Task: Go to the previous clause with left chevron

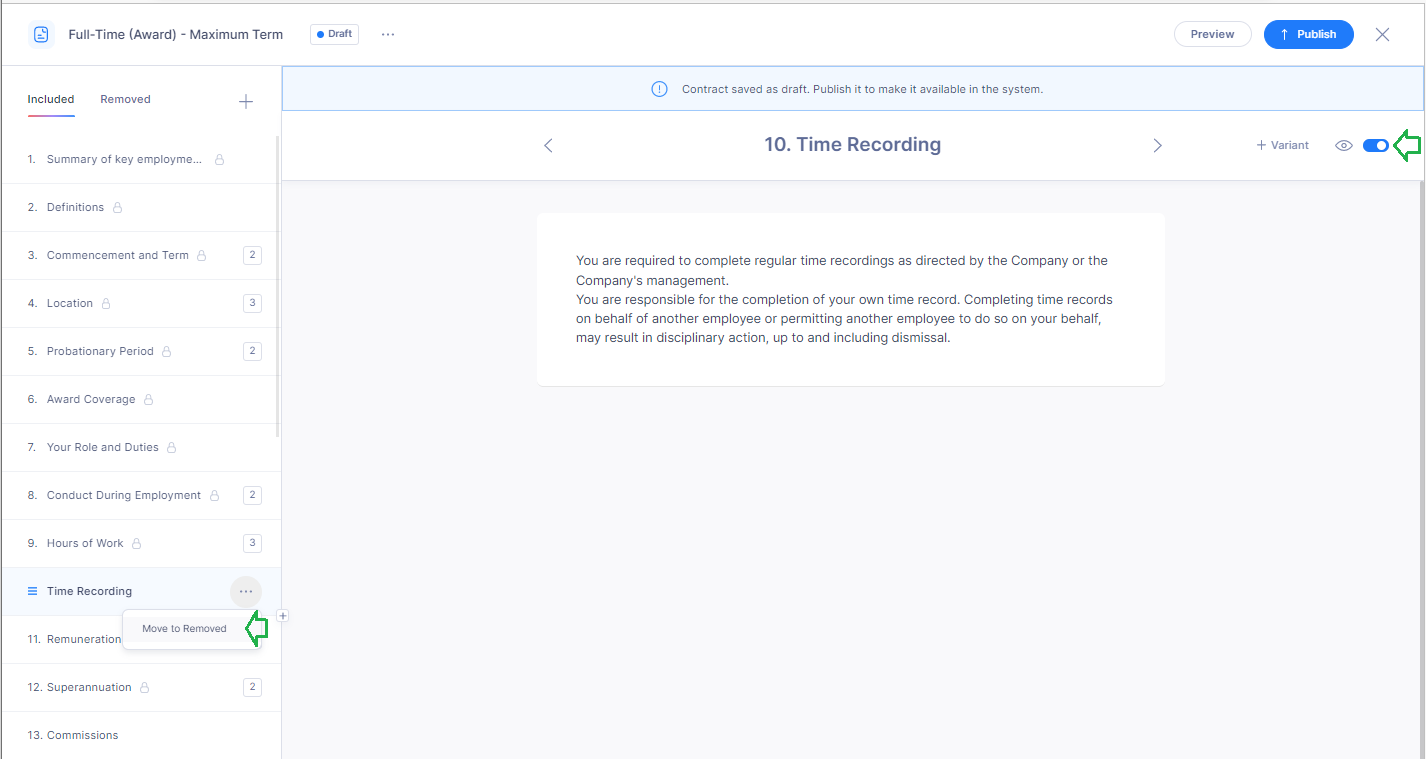Action: click(548, 146)
